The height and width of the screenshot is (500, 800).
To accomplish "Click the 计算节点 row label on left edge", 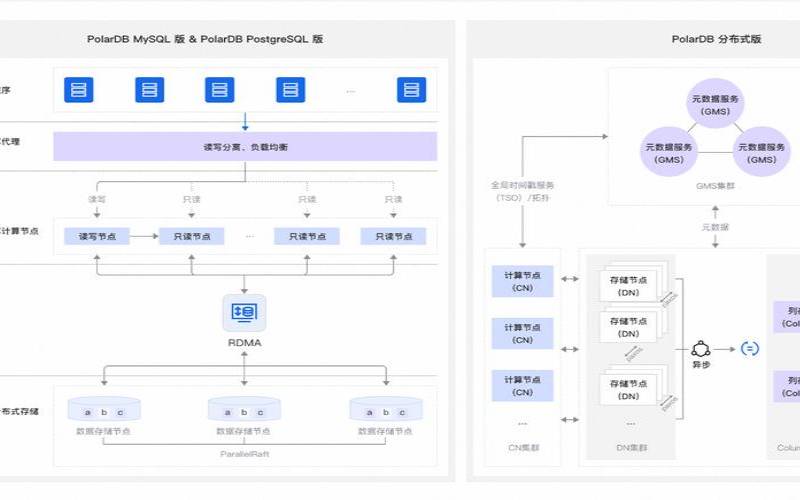I will click(19, 231).
